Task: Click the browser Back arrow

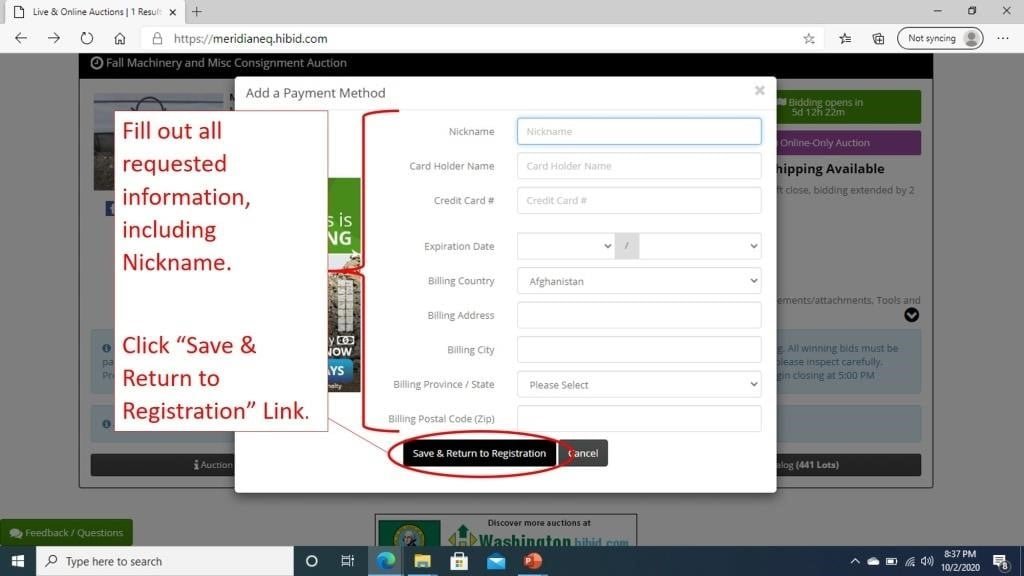Action: [21, 39]
